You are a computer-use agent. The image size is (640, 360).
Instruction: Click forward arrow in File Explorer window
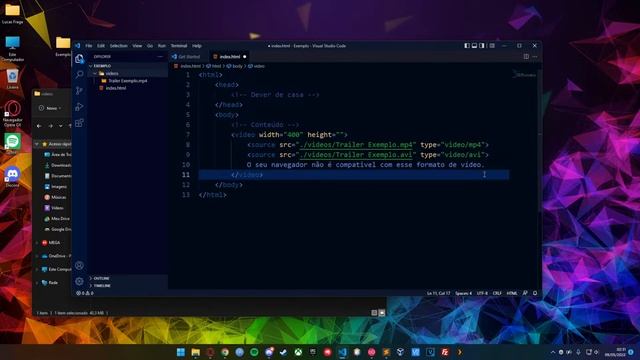click(x=50, y=126)
